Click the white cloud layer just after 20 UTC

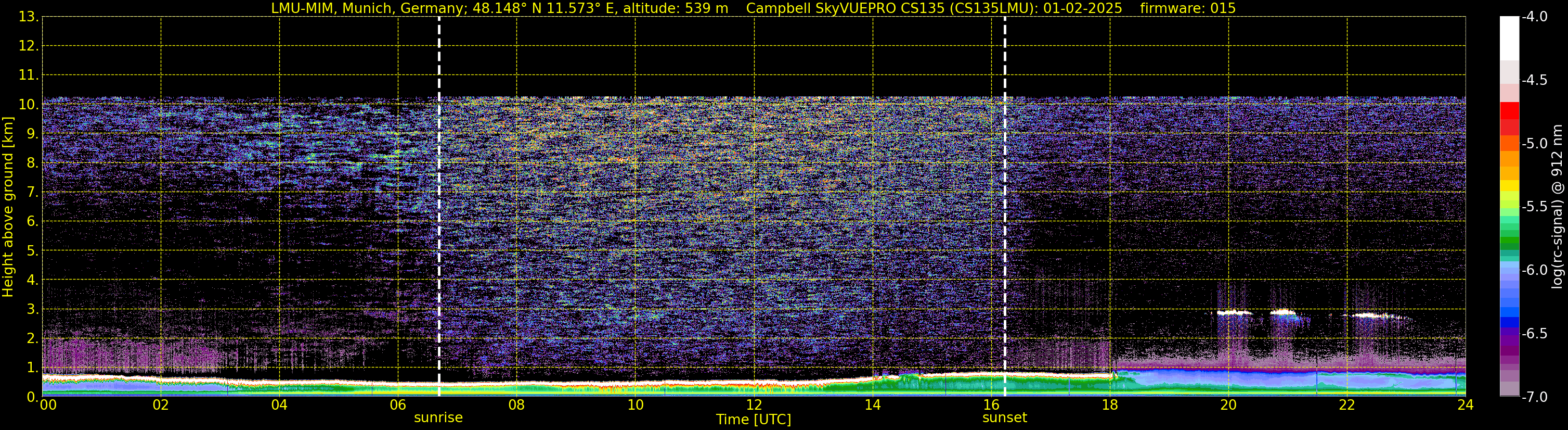tap(1234, 312)
